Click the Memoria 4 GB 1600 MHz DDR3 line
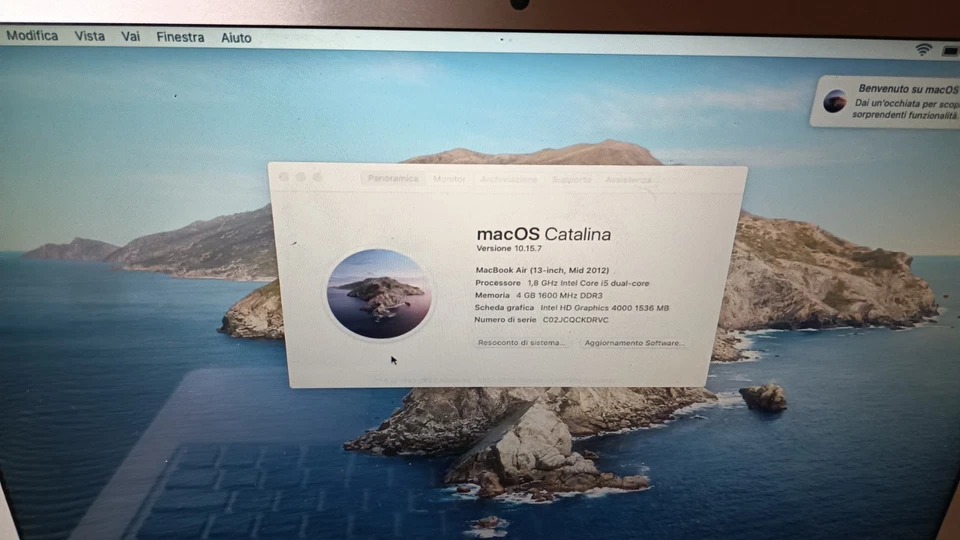 click(539, 295)
